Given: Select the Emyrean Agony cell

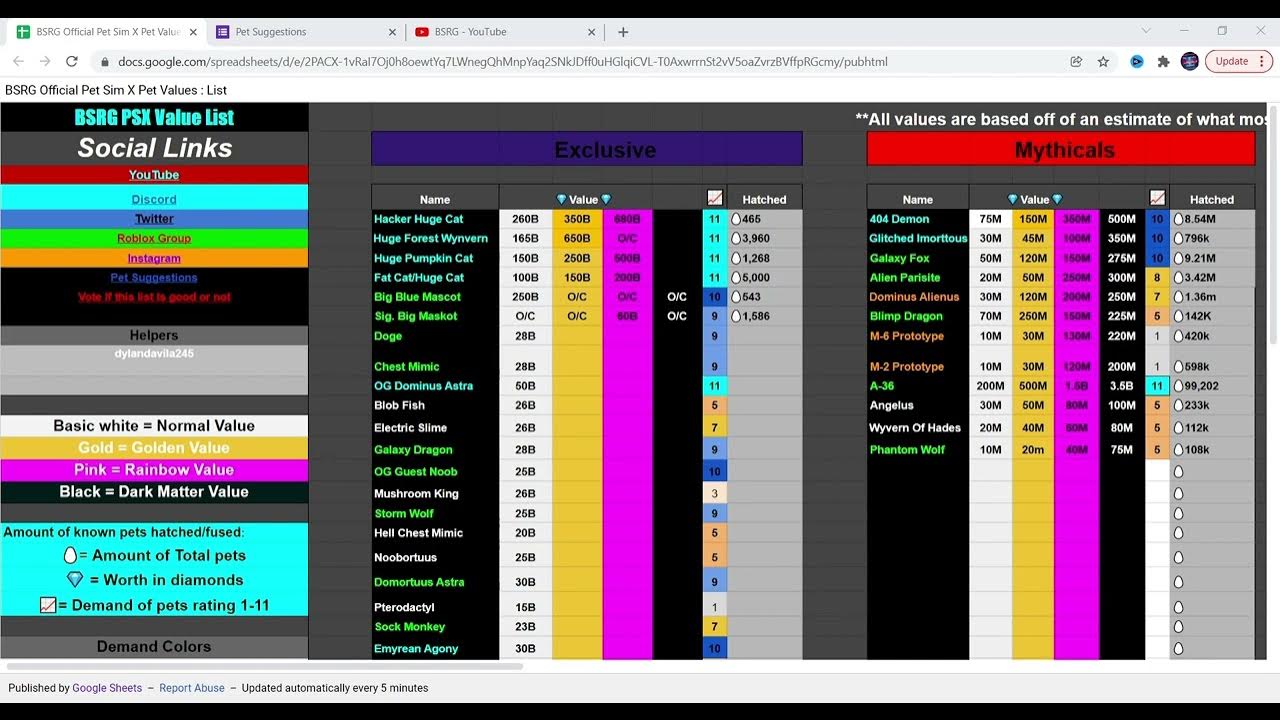Looking at the screenshot, I should (x=435, y=648).
